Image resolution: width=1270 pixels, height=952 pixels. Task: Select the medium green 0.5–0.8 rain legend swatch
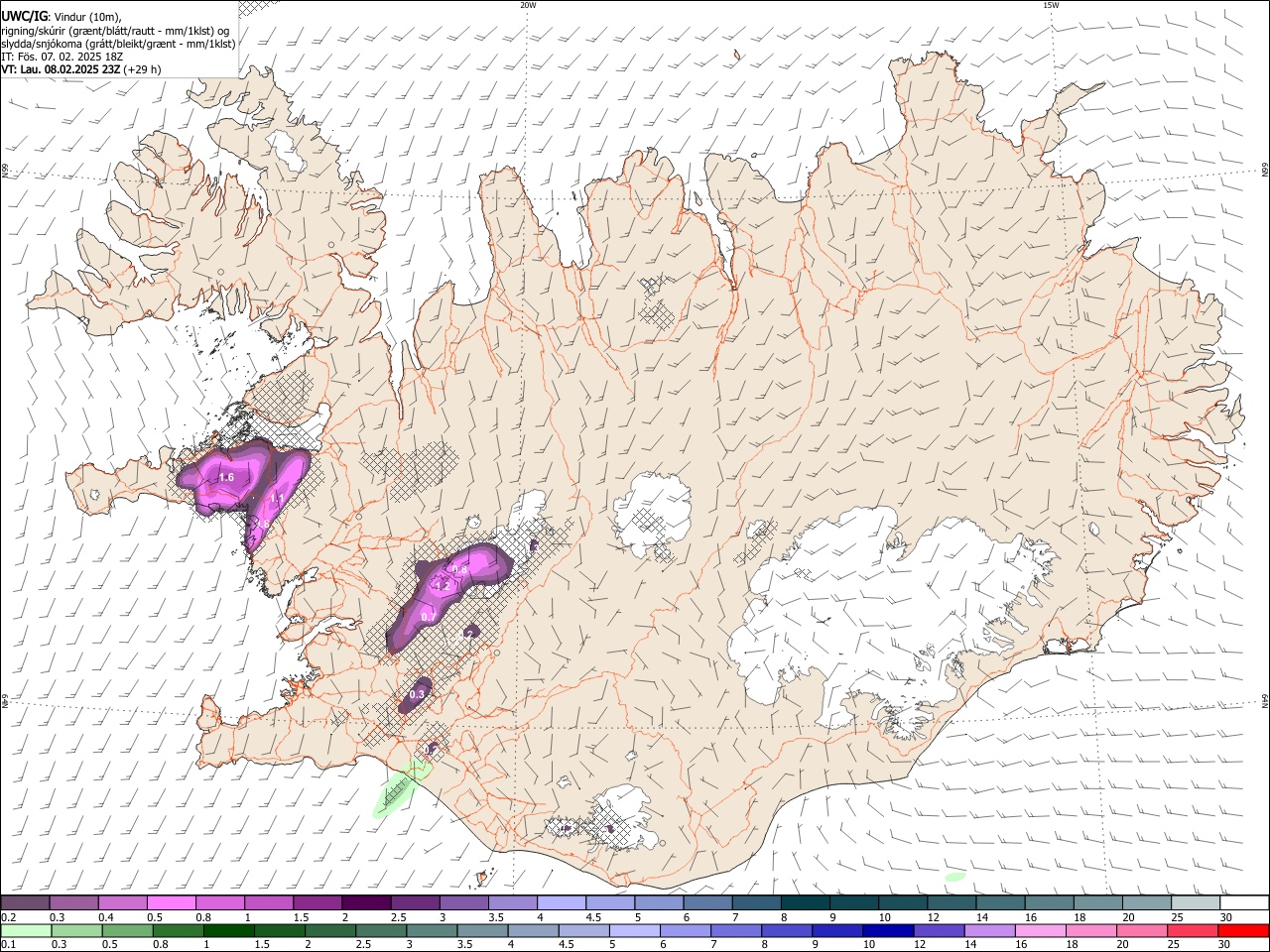(128, 931)
